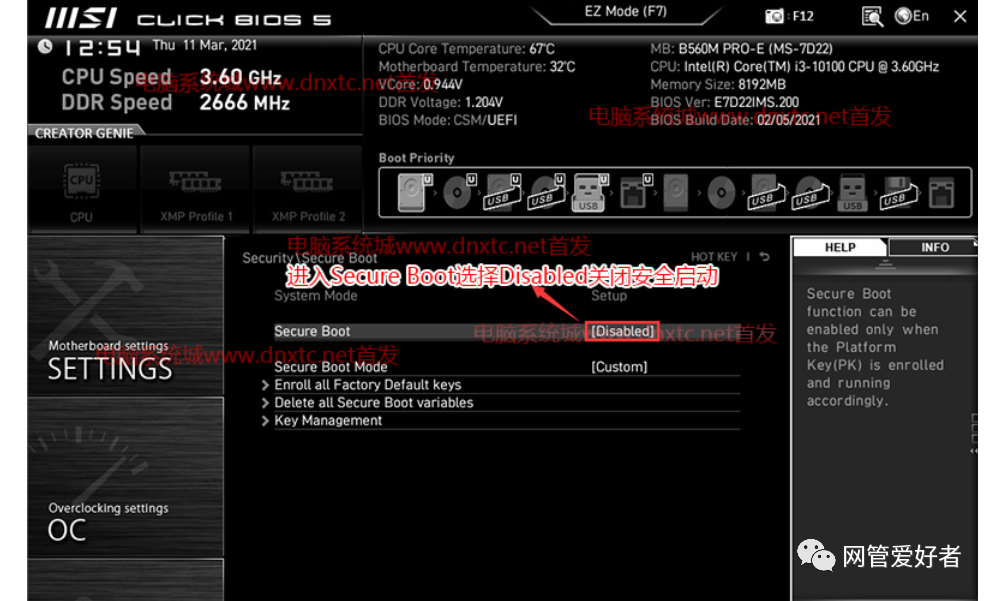Click the date Thu 11 Mar, 2021
995x601 pixels.
point(204,45)
